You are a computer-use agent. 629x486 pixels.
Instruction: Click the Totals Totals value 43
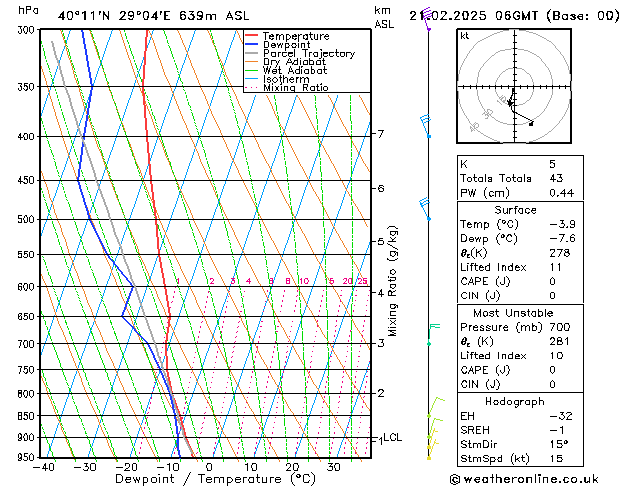pos(556,178)
